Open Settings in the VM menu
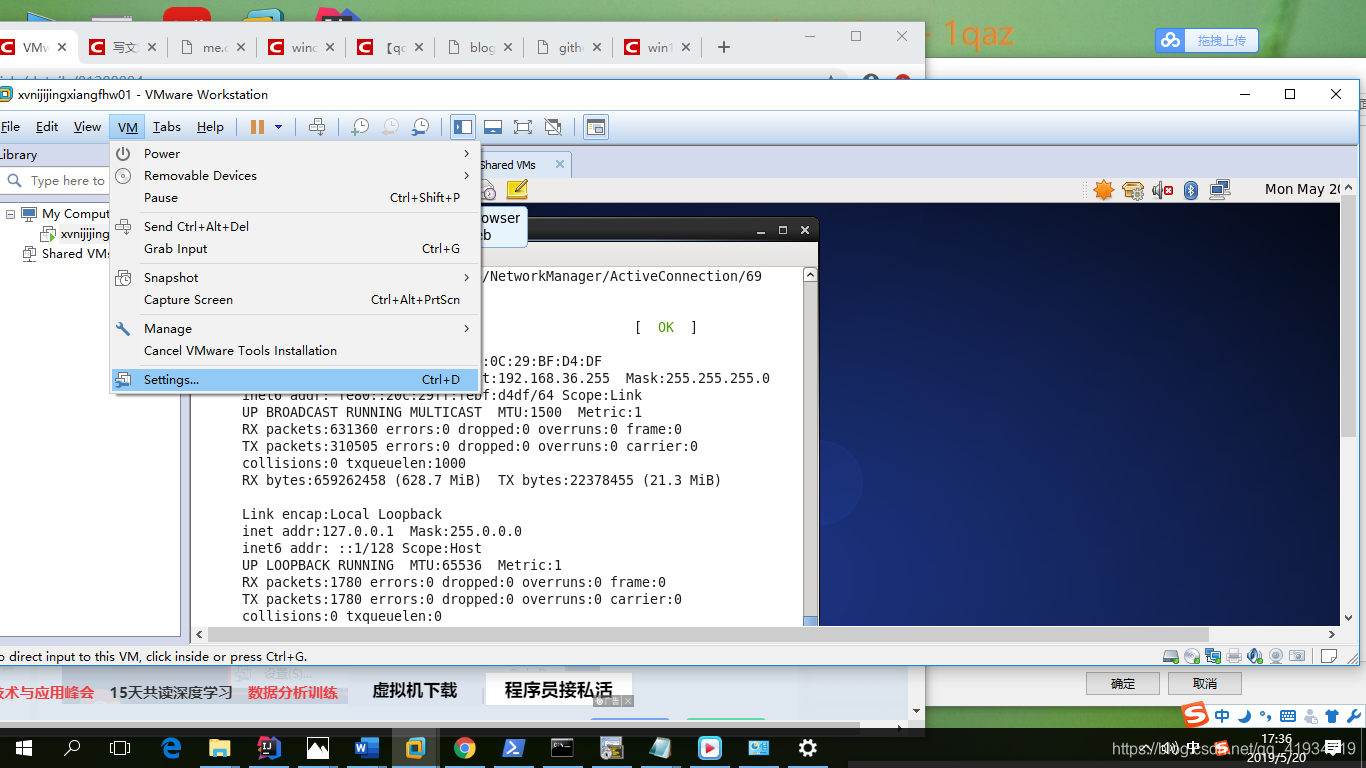1366x768 pixels. [295, 379]
